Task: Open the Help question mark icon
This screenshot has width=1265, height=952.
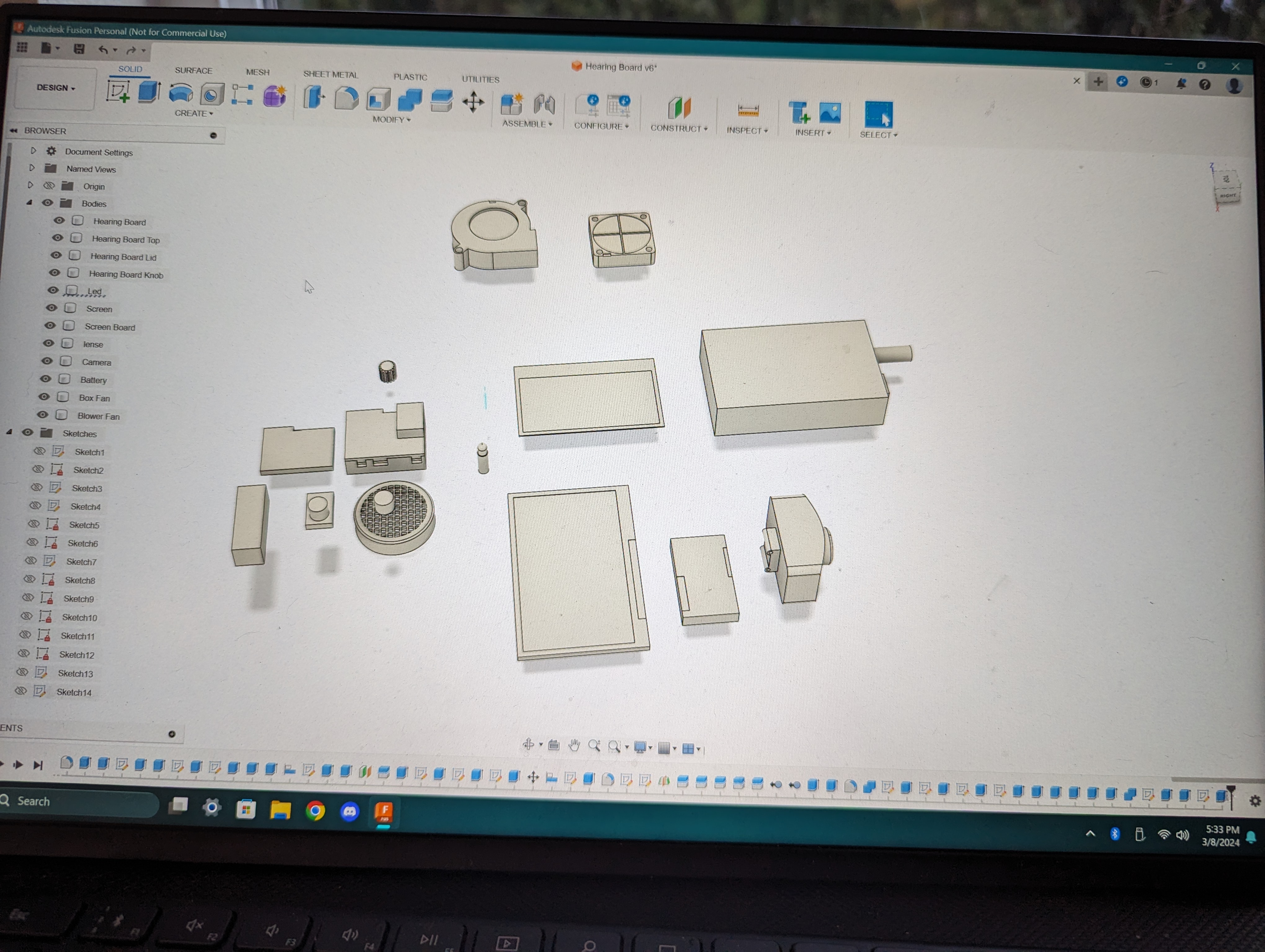Action: [1205, 85]
